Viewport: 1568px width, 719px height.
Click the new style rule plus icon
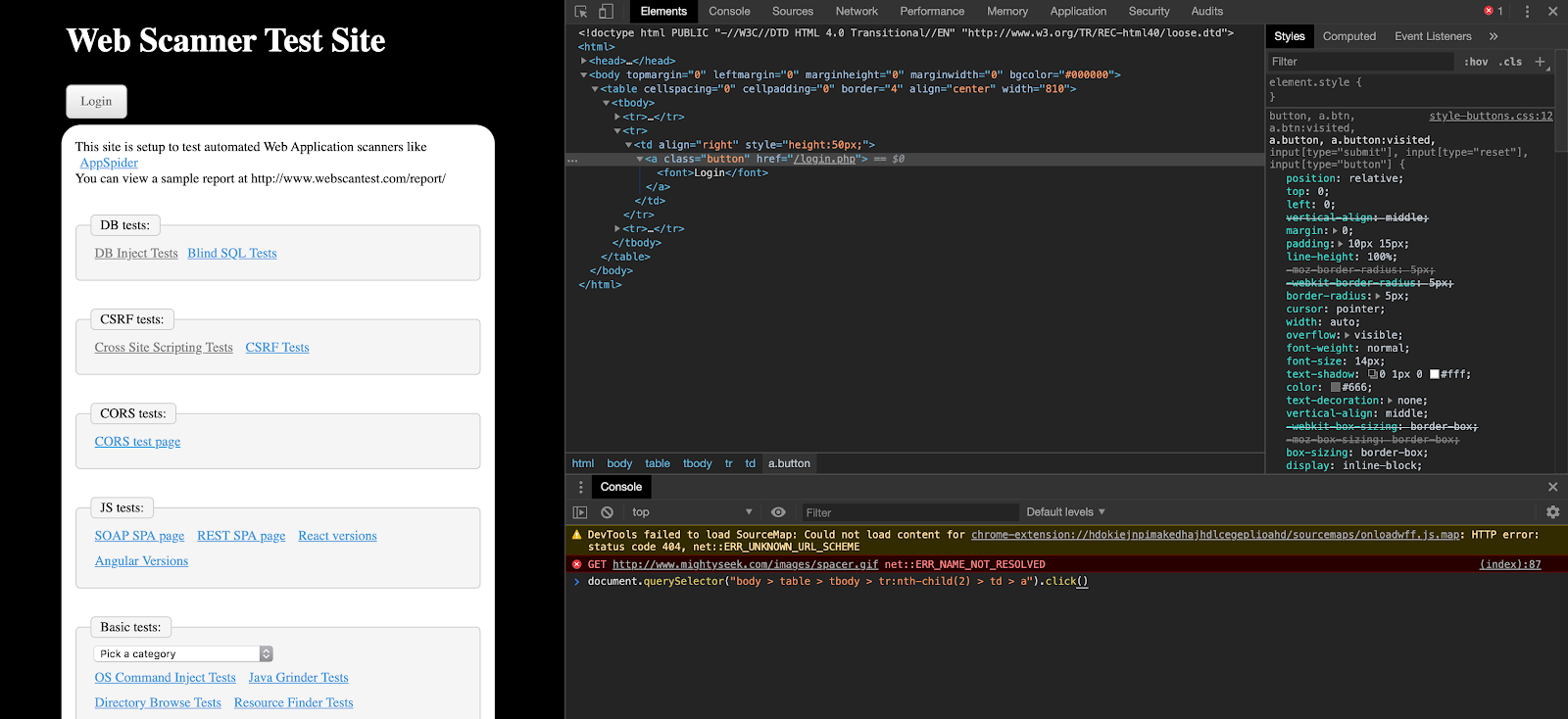tap(1540, 62)
